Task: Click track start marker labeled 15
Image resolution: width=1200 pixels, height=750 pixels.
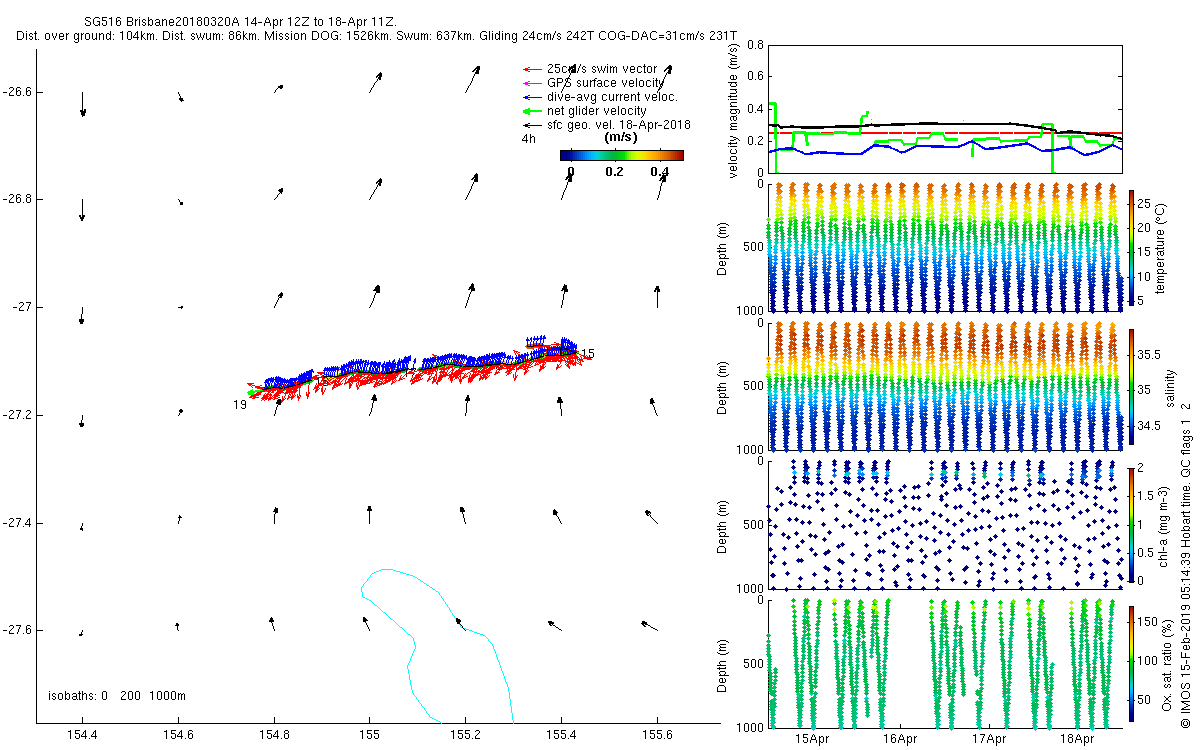Action: 588,354
